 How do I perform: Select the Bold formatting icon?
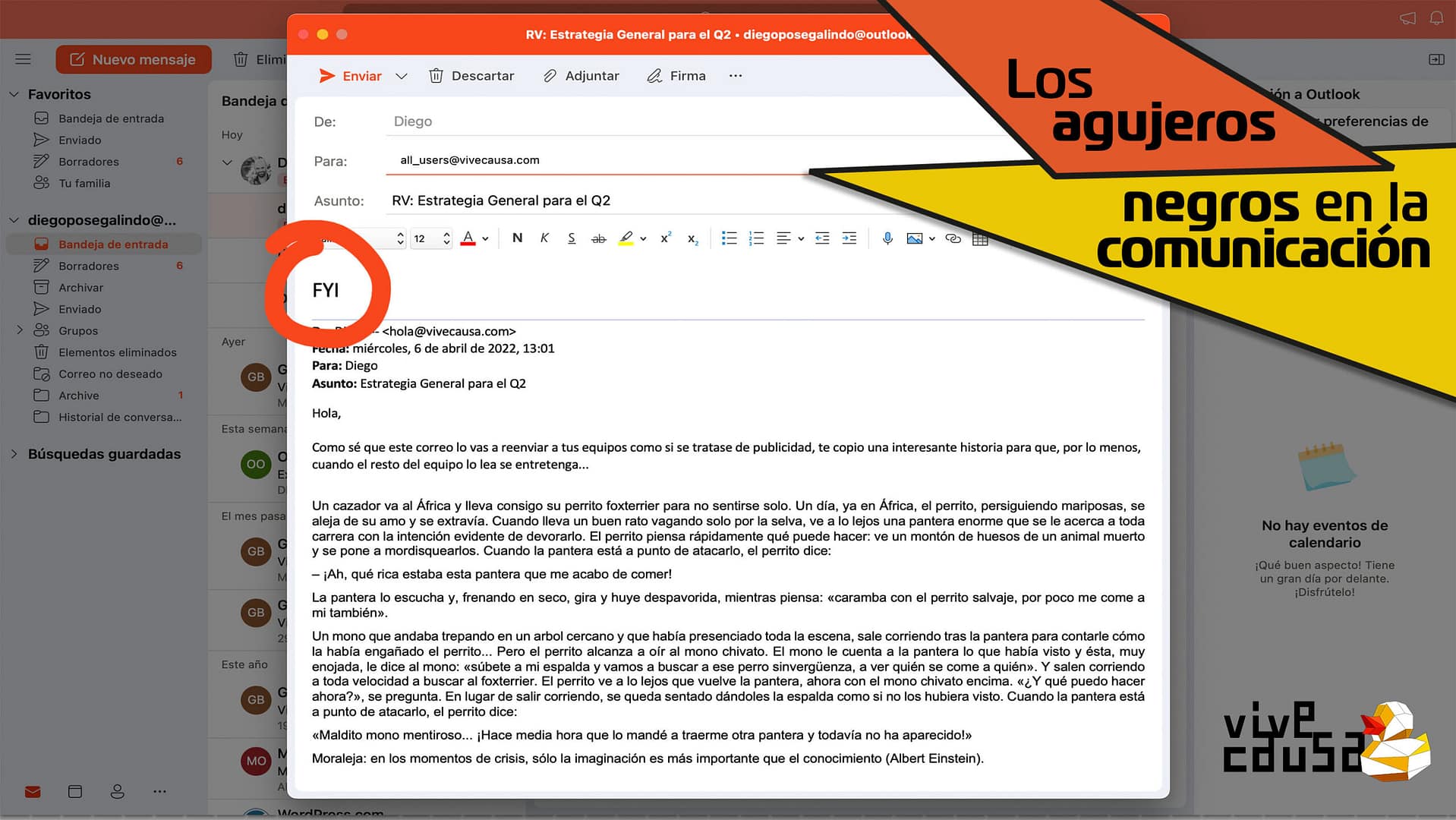point(517,238)
